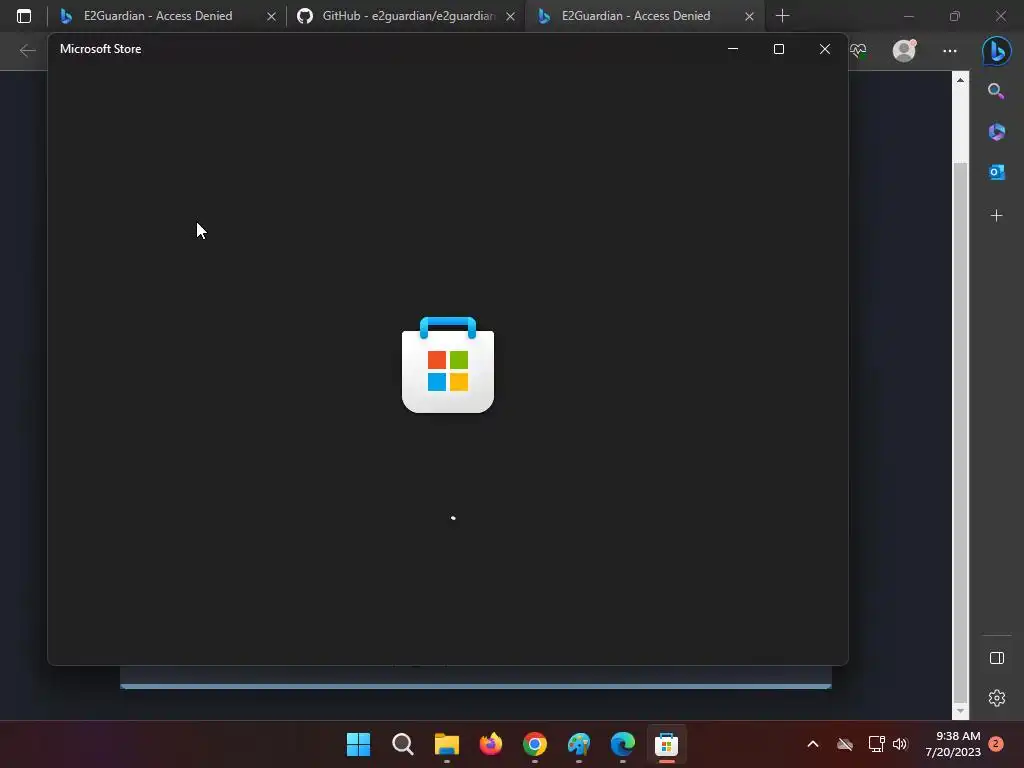Open the Outlook icon in Edge sidebar

click(x=997, y=172)
